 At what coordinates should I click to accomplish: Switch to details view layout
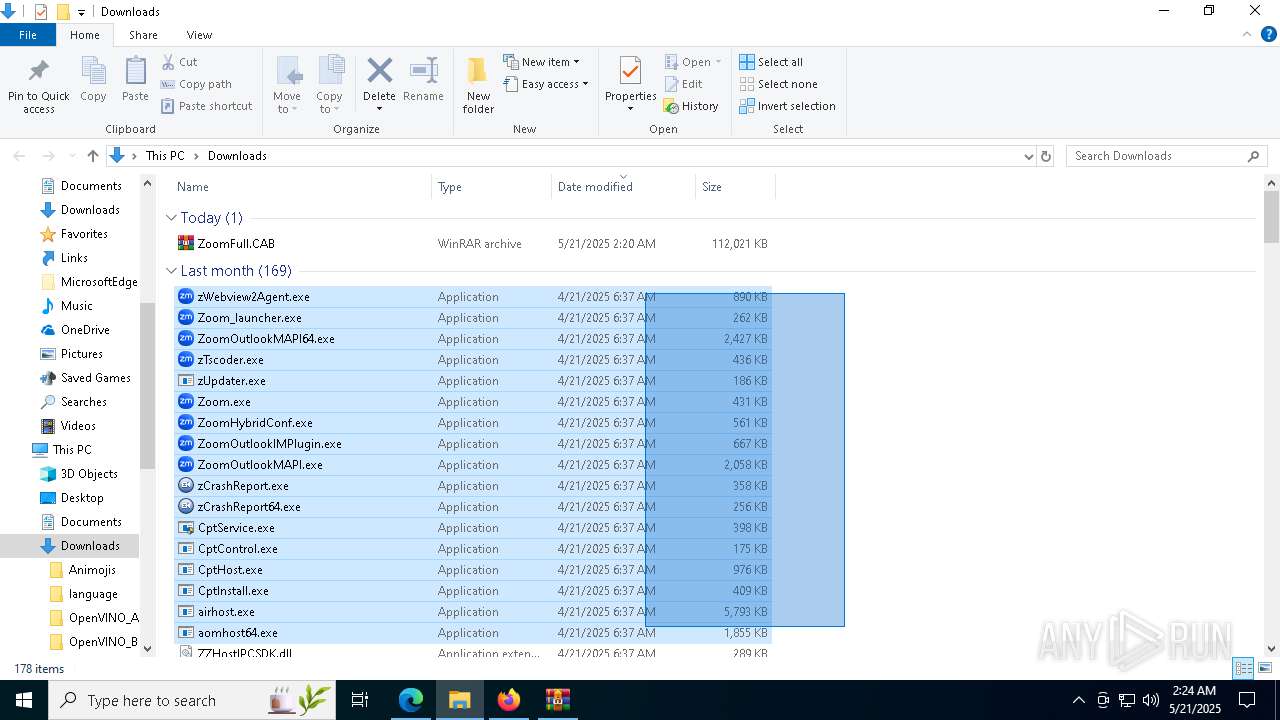click(1243, 668)
